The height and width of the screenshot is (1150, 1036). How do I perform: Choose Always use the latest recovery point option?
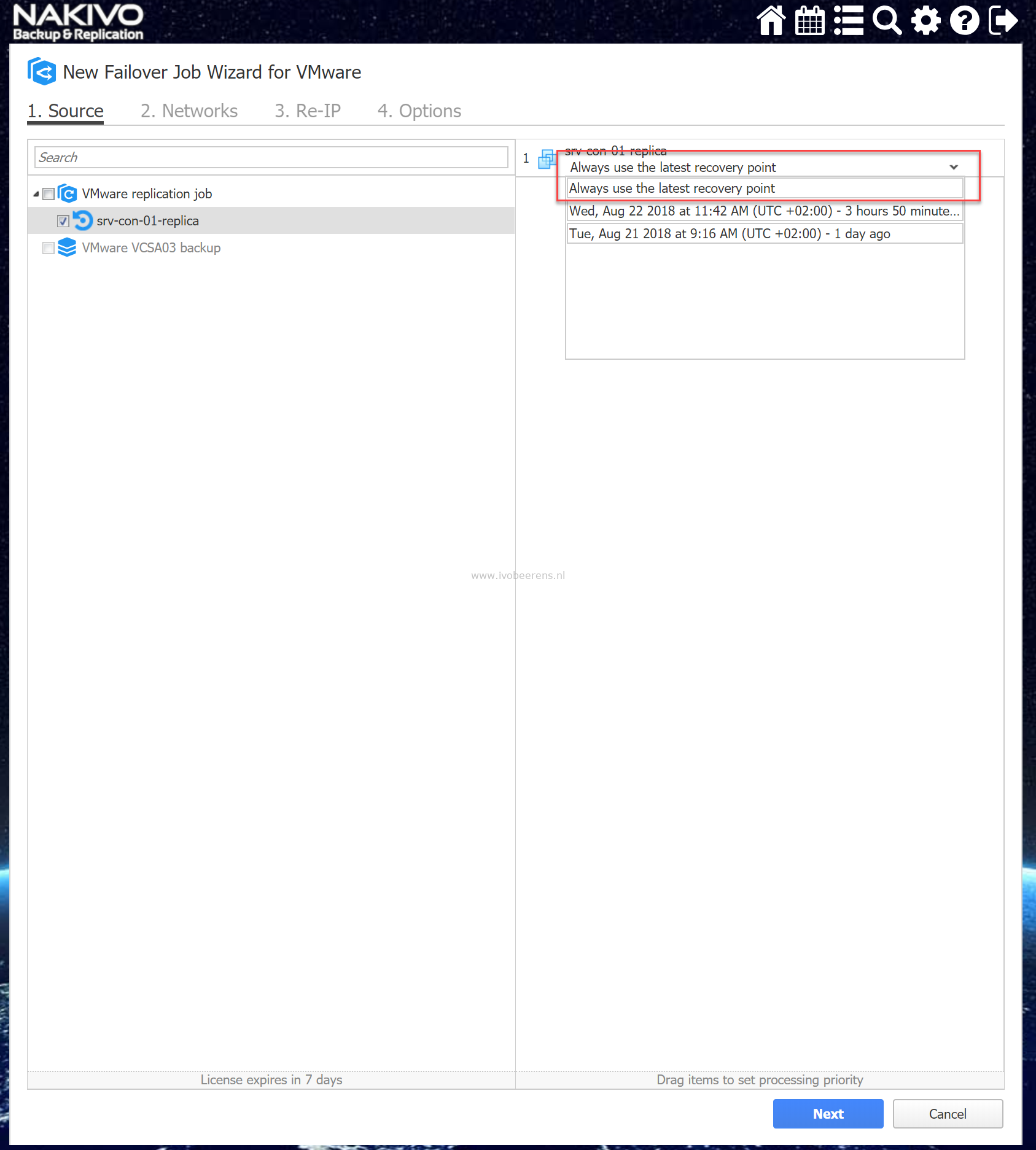(x=765, y=188)
